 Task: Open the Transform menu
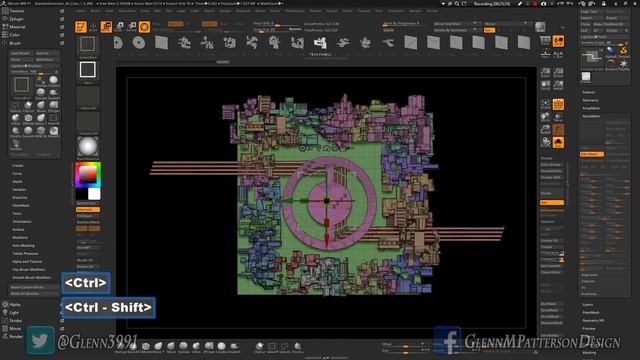click(396, 11)
